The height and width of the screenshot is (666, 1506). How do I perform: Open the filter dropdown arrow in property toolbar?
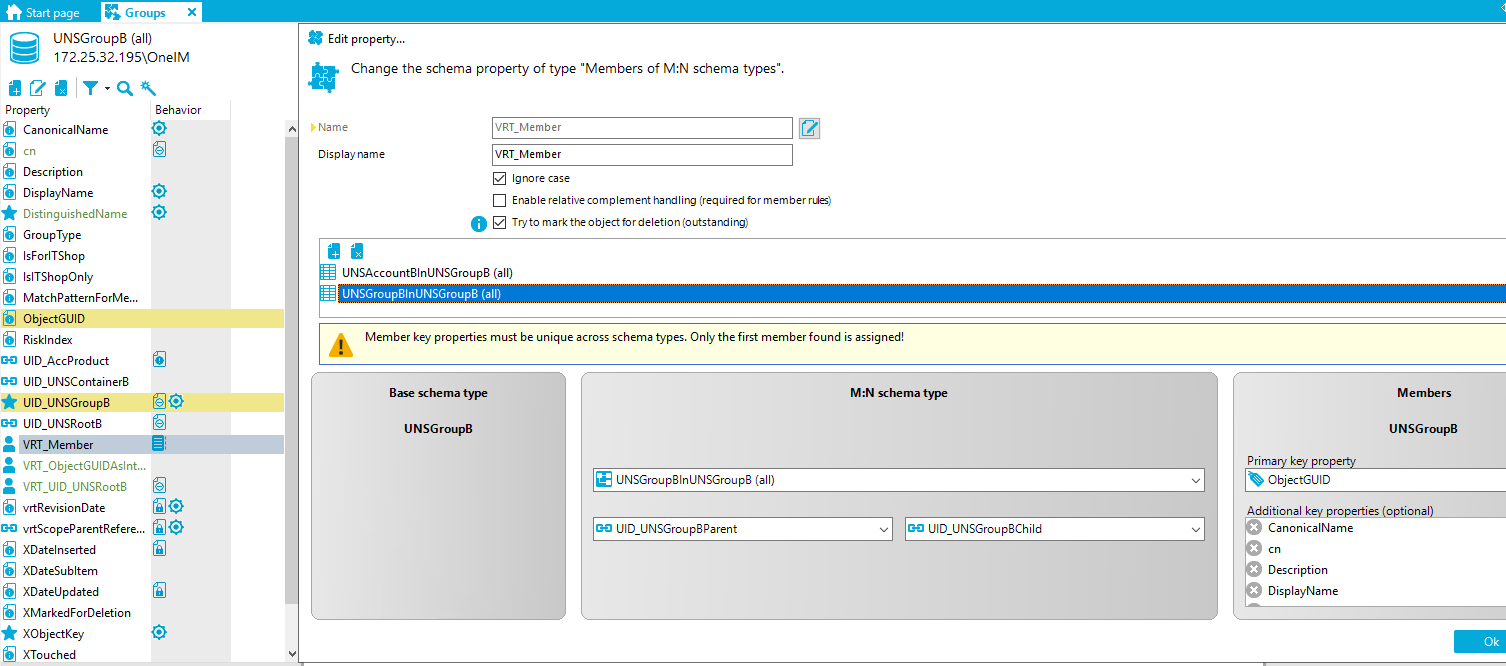pyautogui.click(x=107, y=89)
